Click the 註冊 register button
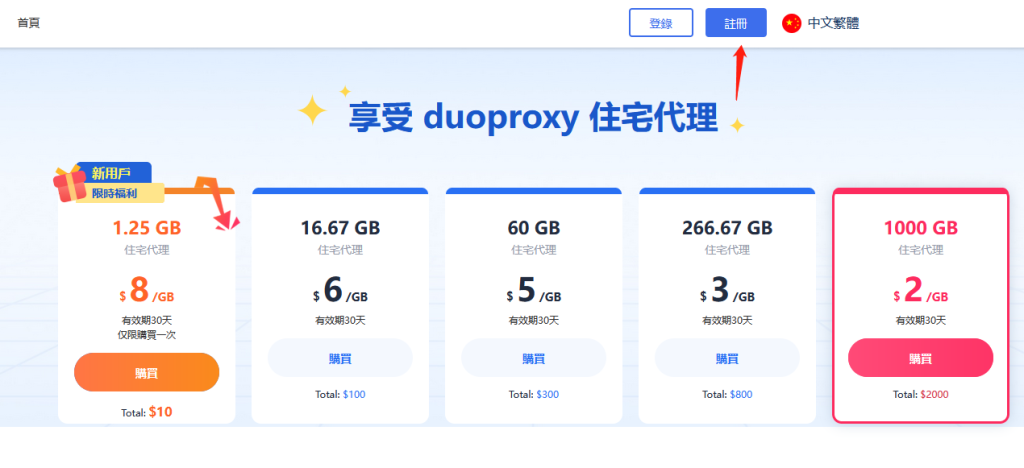Image resolution: width=1024 pixels, height=468 pixels. pos(736,23)
